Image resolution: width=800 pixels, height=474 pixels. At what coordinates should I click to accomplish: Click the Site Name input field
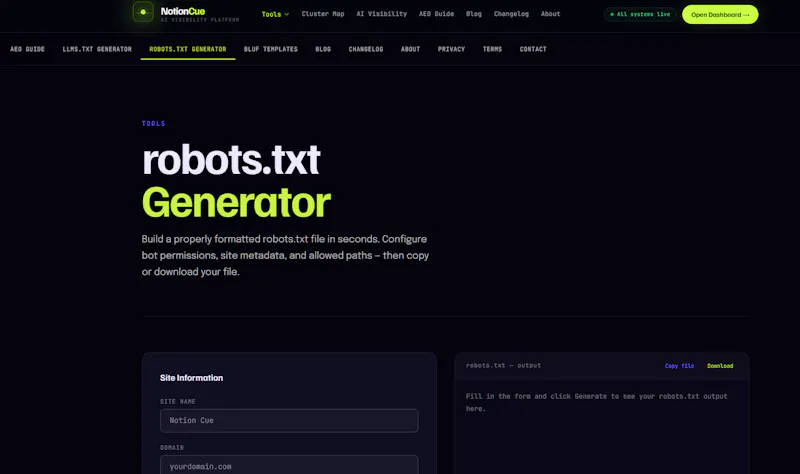289,420
